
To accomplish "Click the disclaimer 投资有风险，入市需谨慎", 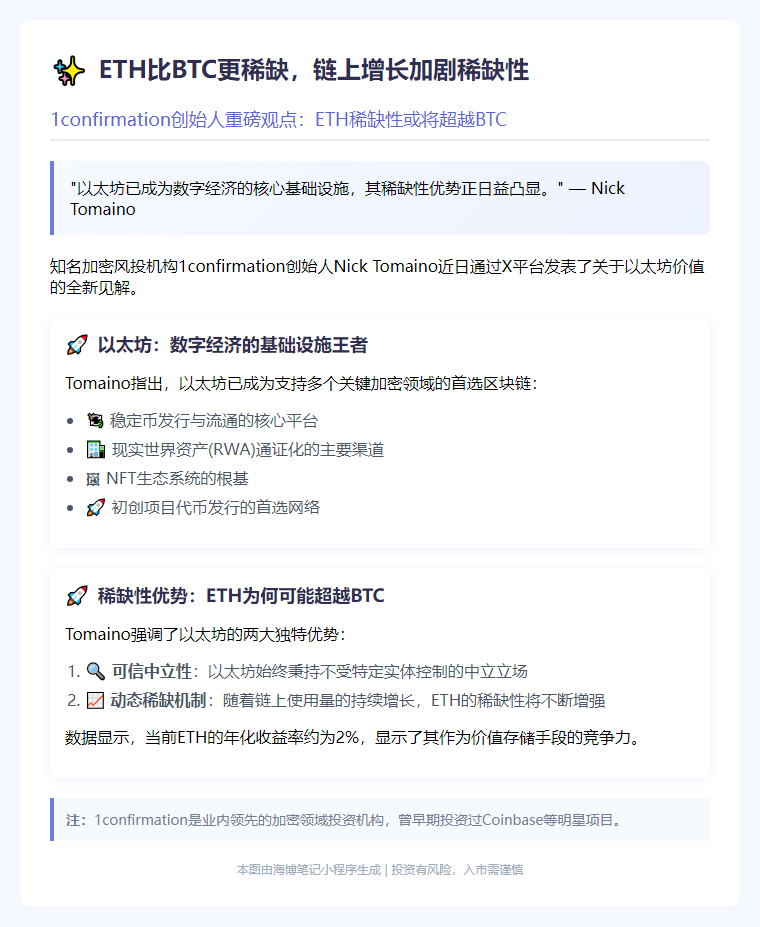I will point(457,870).
